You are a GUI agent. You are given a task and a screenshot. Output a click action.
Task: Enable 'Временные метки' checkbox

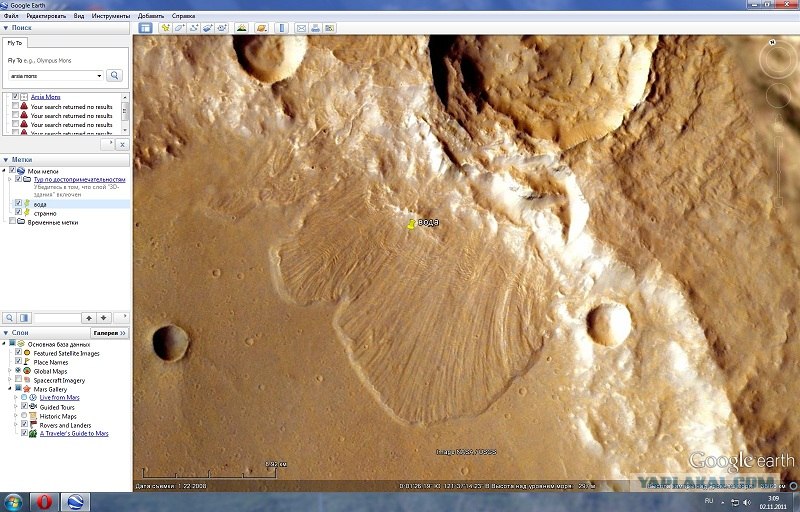13,221
